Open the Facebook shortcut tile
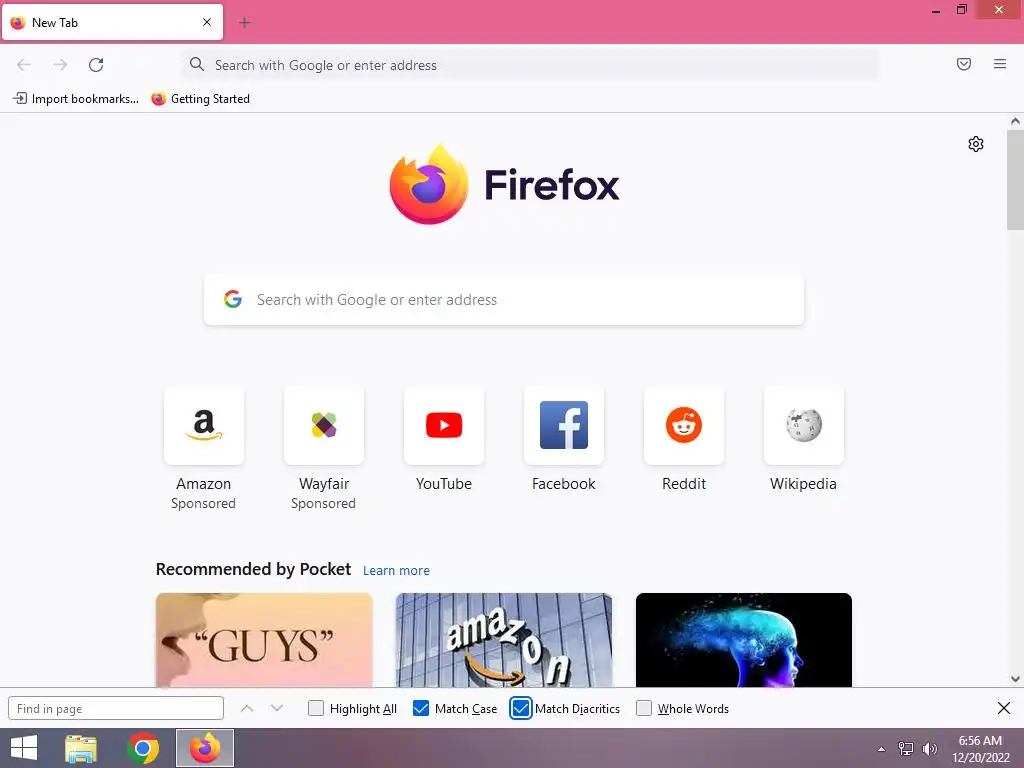This screenshot has width=1024, height=768. [x=564, y=426]
